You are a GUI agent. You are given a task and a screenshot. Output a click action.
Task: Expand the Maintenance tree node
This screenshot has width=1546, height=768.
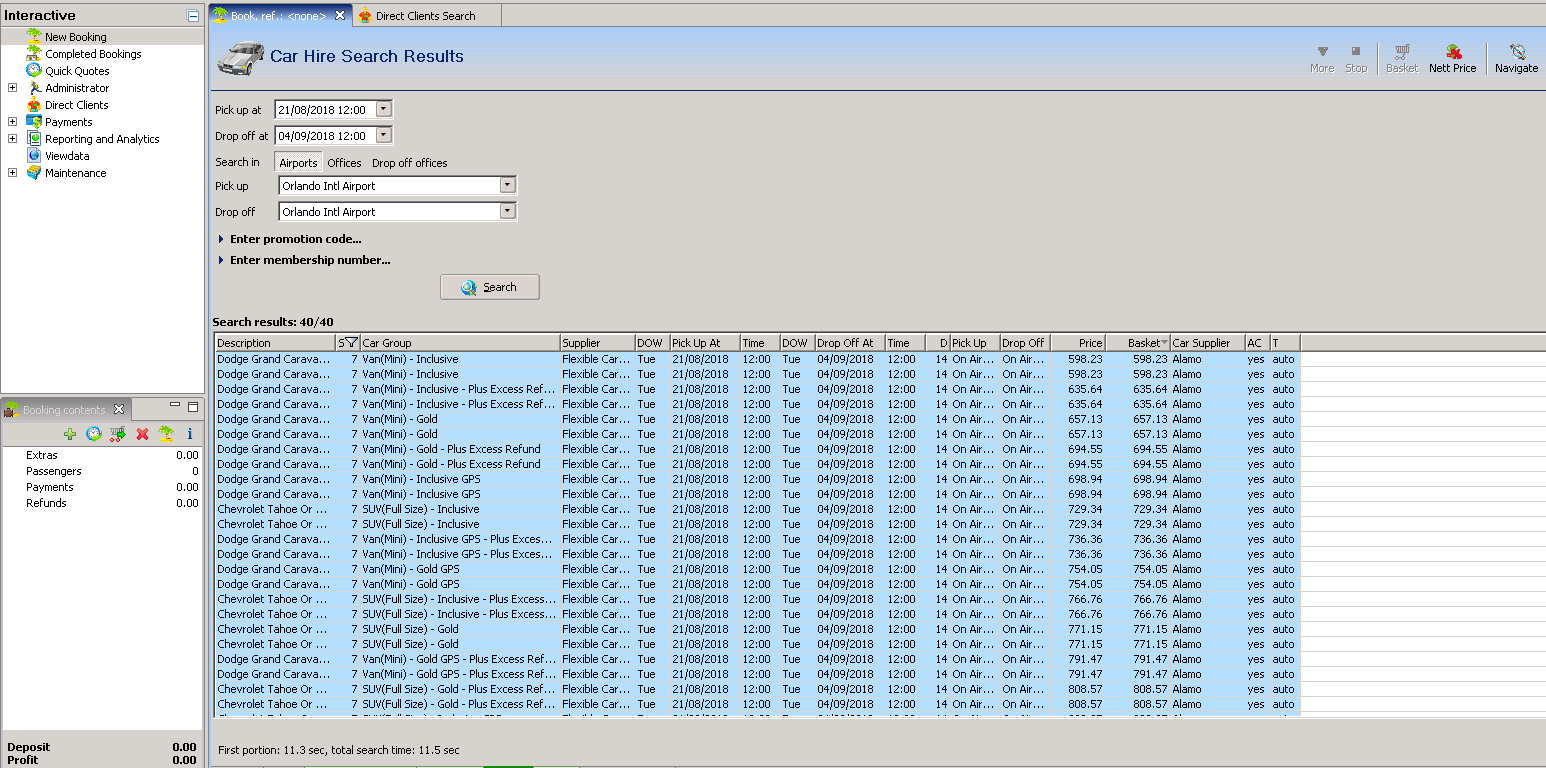pos(12,173)
